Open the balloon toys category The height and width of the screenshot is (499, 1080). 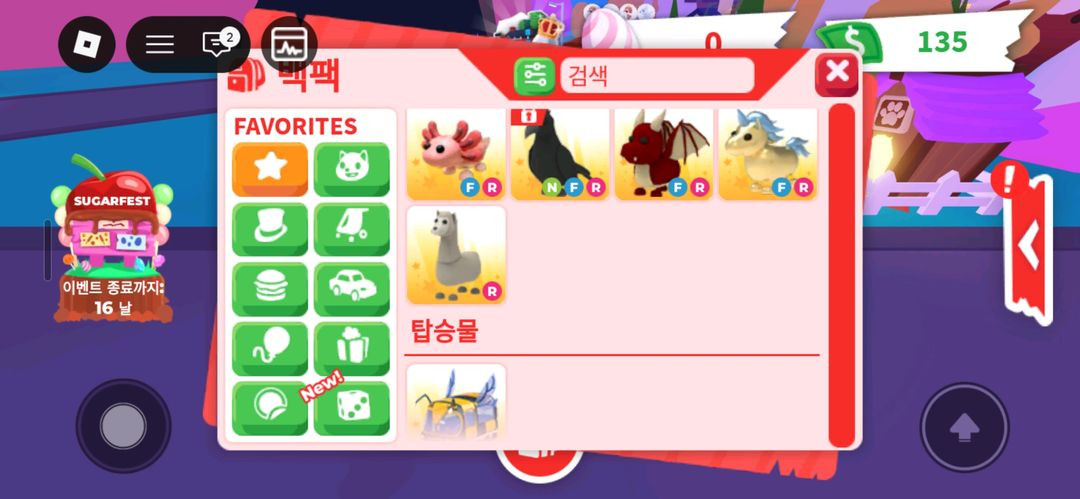point(270,349)
